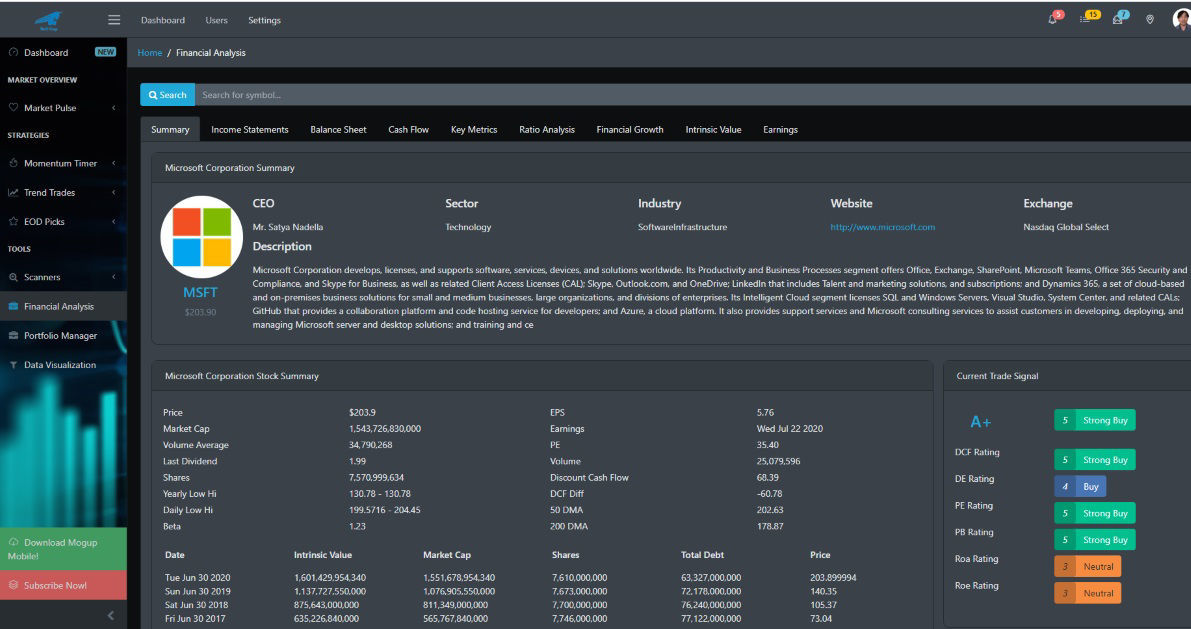This screenshot has height=629, width=1191.
Task: Click the Total Debt column header
Action: [703, 555]
